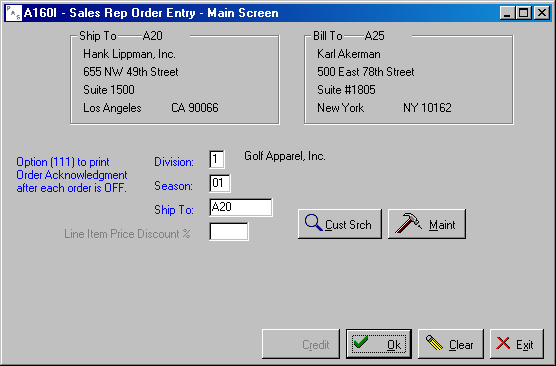The width and height of the screenshot is (556, 366).
Task: Exit the order entry screen
Action: (517, 344)
